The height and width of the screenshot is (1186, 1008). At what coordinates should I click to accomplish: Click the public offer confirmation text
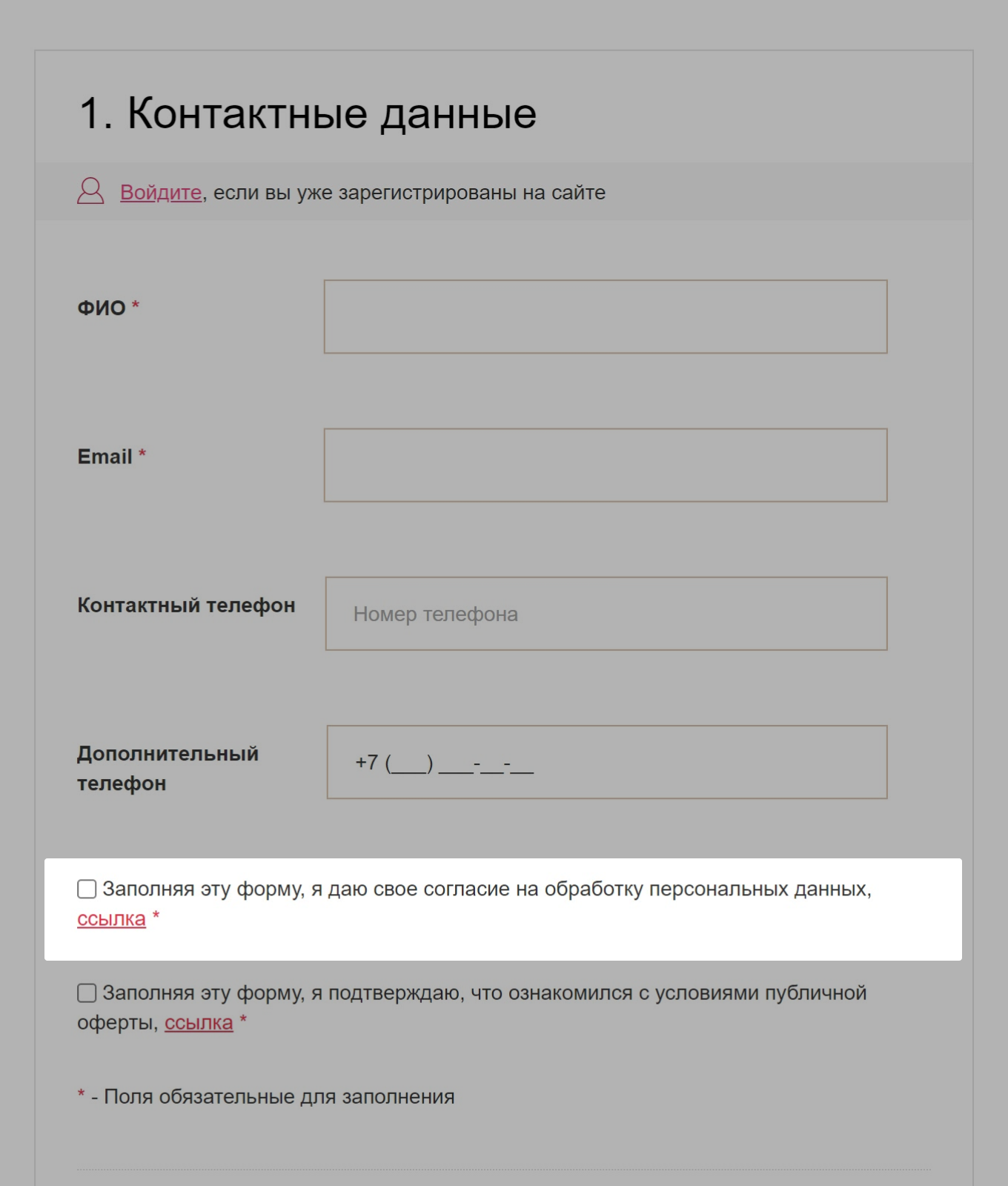(x=484, y=993)
